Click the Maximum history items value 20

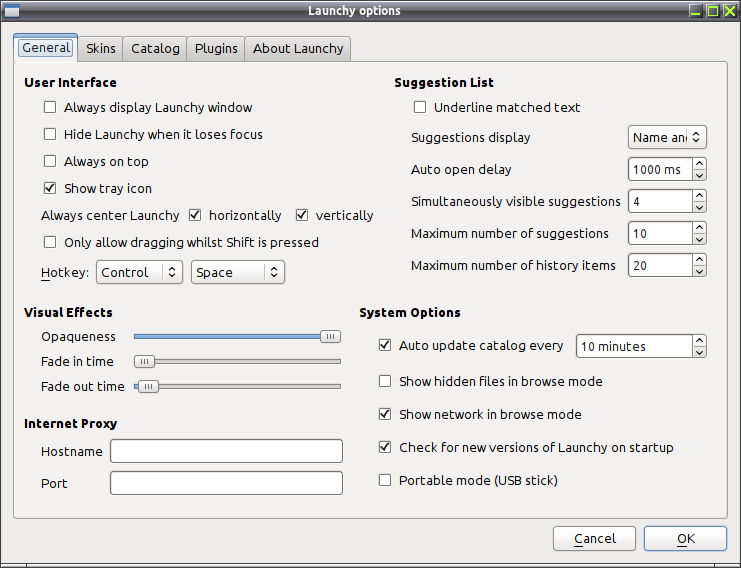point(661,266)
